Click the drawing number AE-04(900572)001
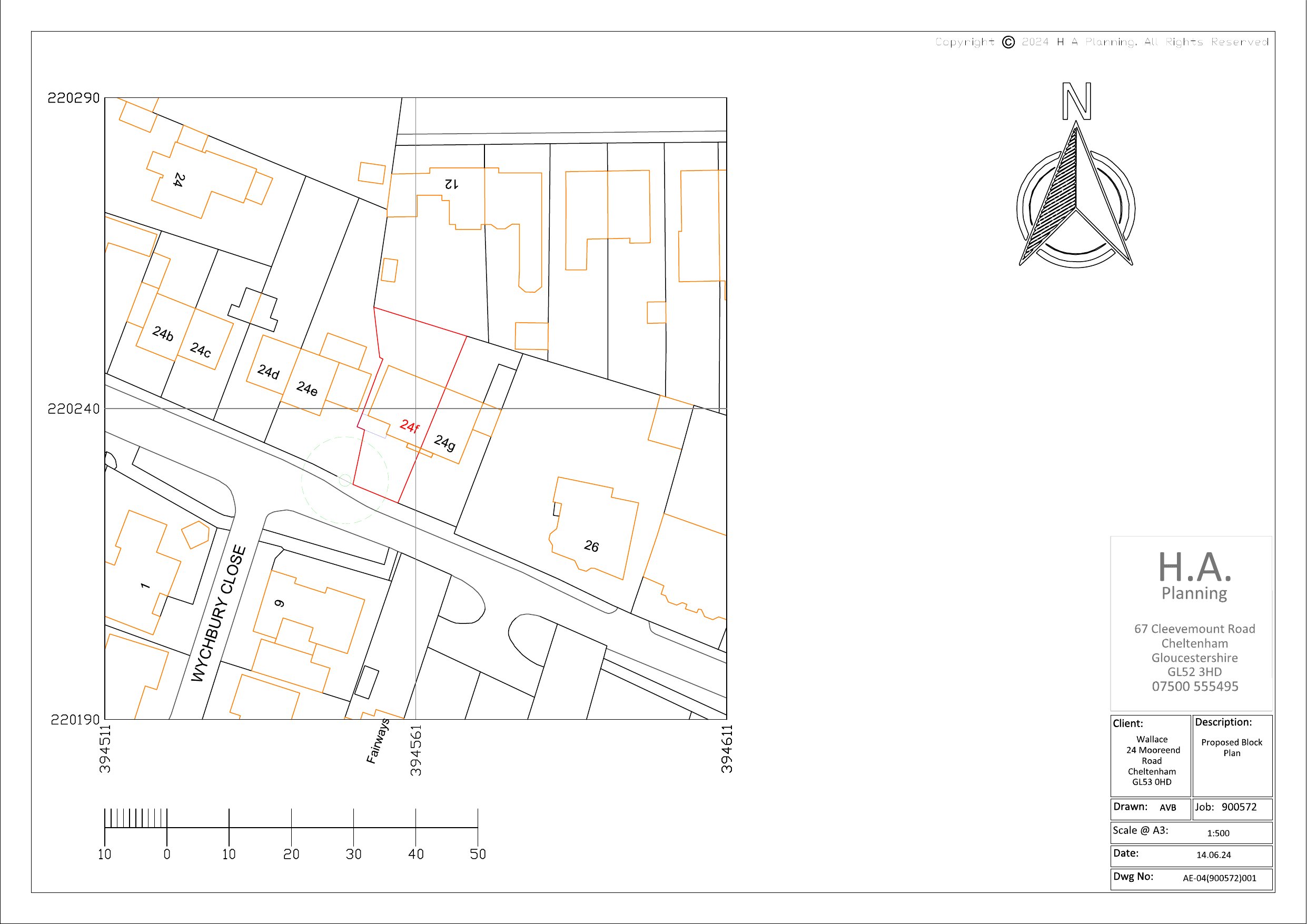 pyautogui.click(x=1220, y=878)
